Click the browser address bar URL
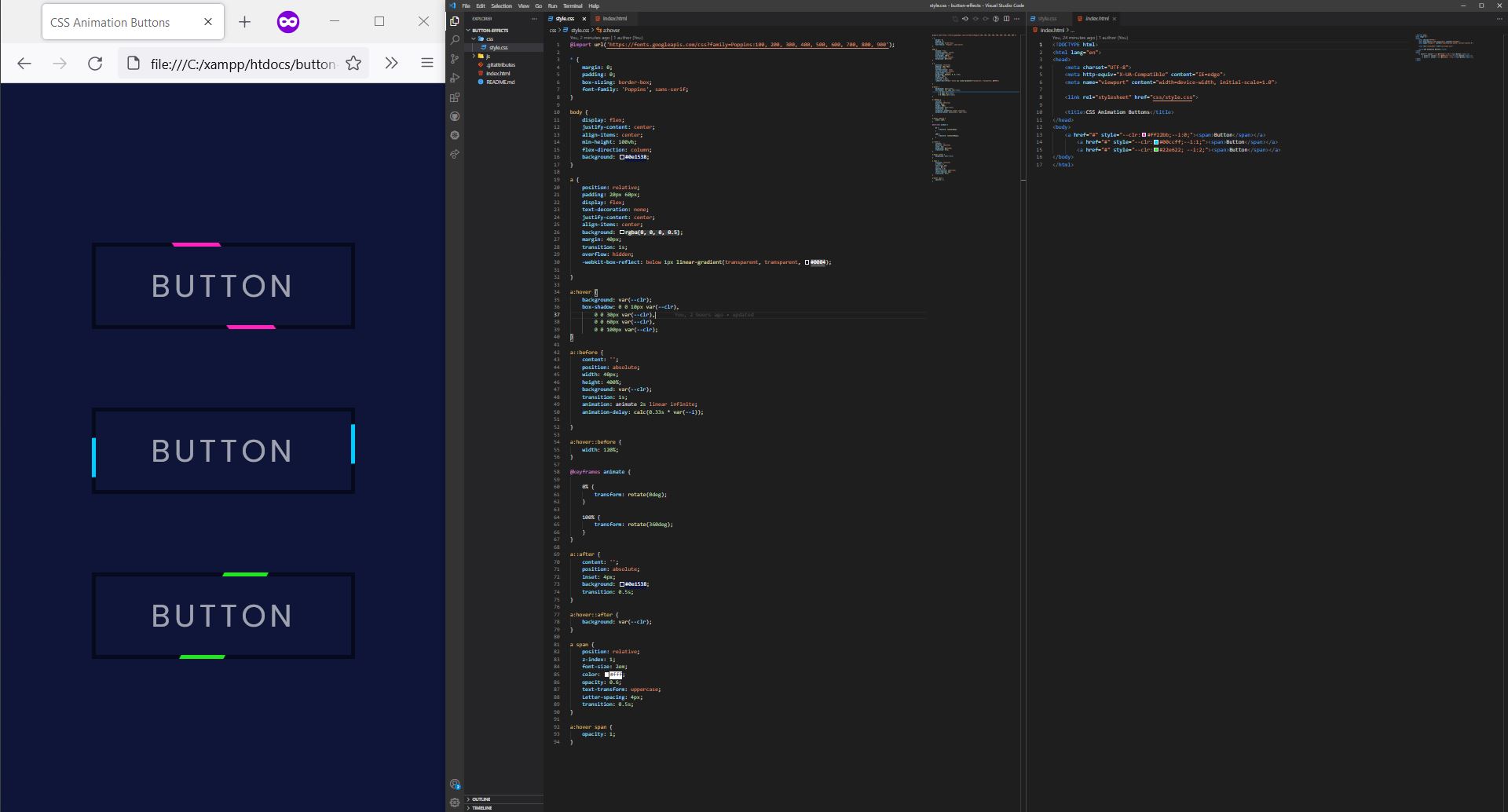Image resolution: width=1508 pixels, height=812 pixels. coord(243,64)
